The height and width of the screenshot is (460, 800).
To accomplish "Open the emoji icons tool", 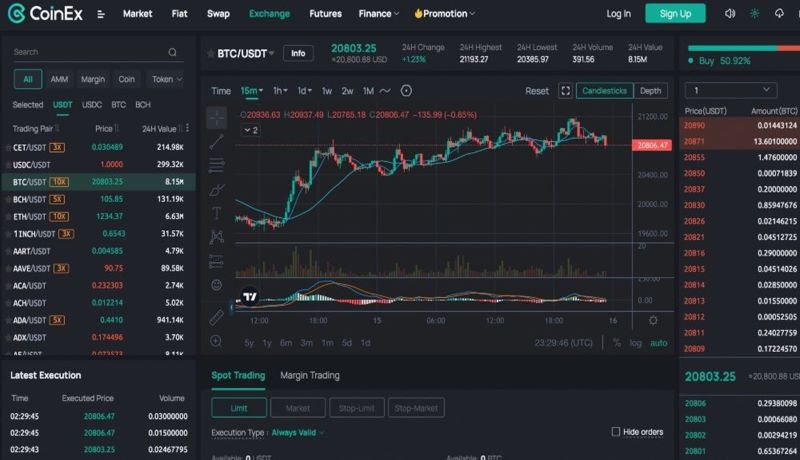I will coord(216,285).
